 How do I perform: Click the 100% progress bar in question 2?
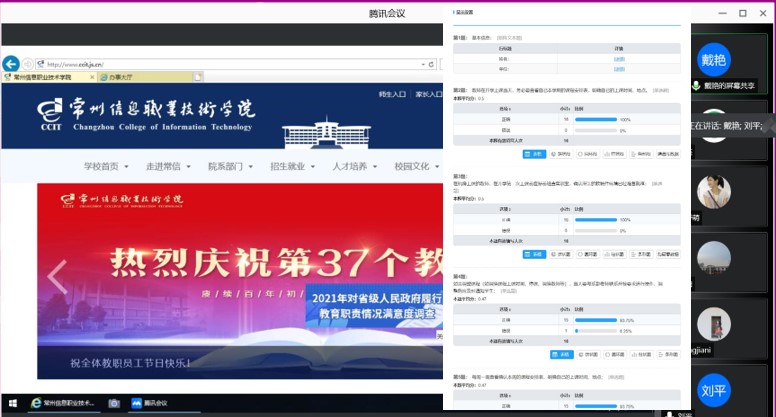tap(596, 120)
